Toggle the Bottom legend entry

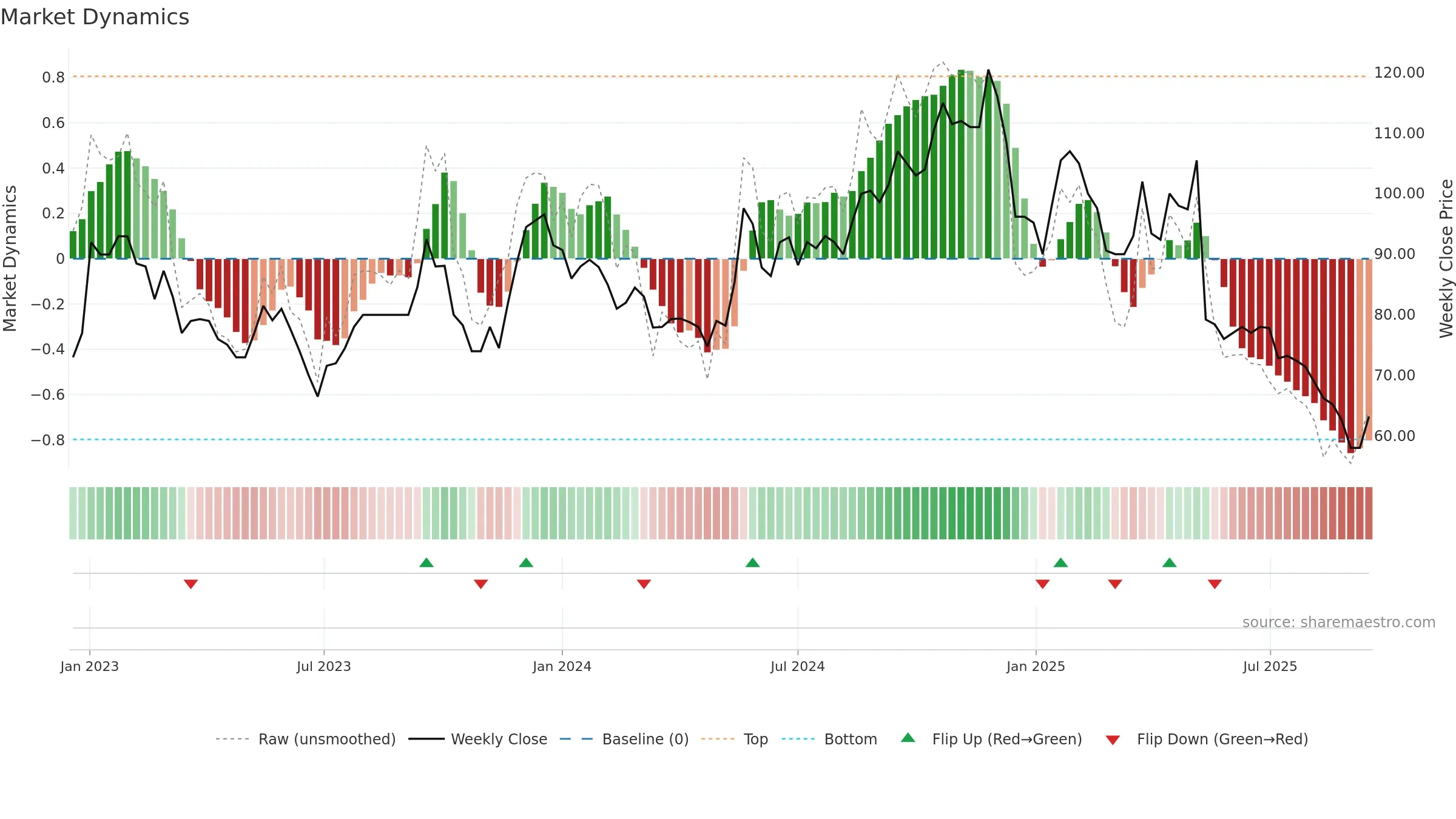tap(829, 739)
